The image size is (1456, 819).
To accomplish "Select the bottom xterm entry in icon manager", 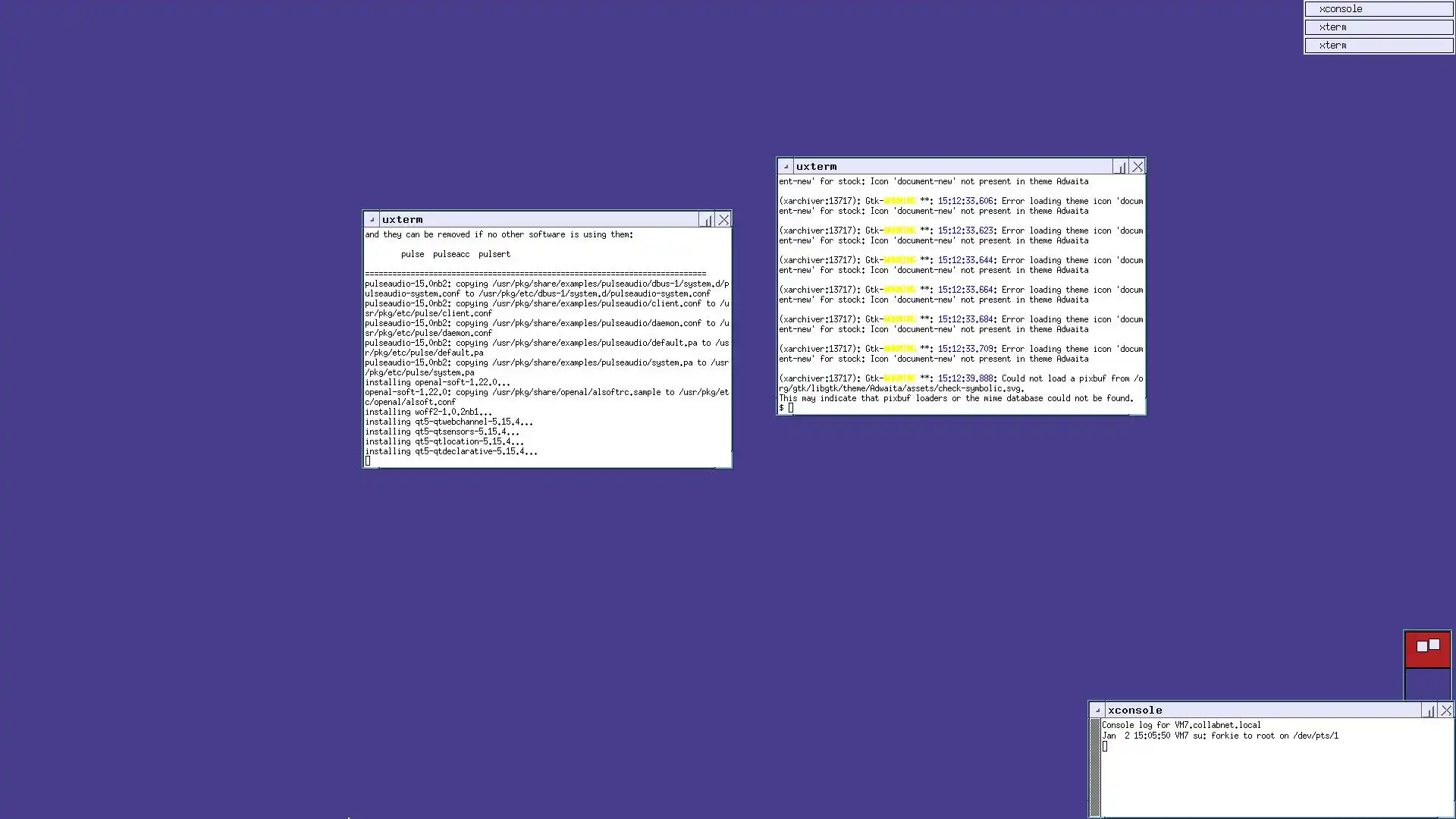I will [x=1378, y=45].
